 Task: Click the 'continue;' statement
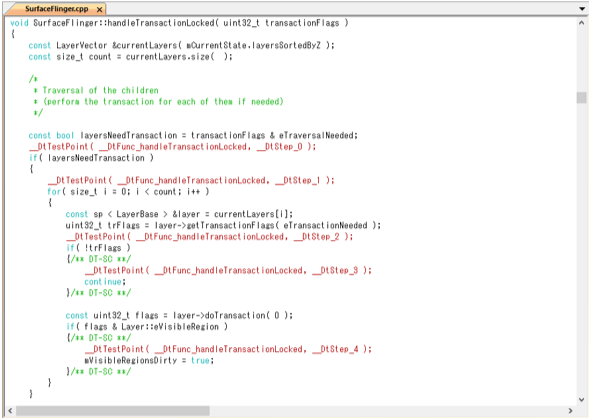(105, 282)
